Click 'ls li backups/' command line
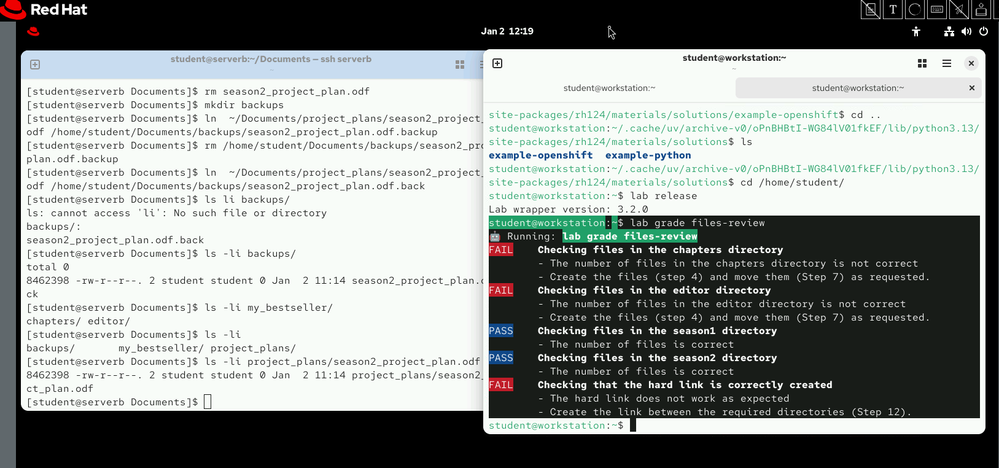The height and width of the screenshot is (468, 999). coord(247,199)
